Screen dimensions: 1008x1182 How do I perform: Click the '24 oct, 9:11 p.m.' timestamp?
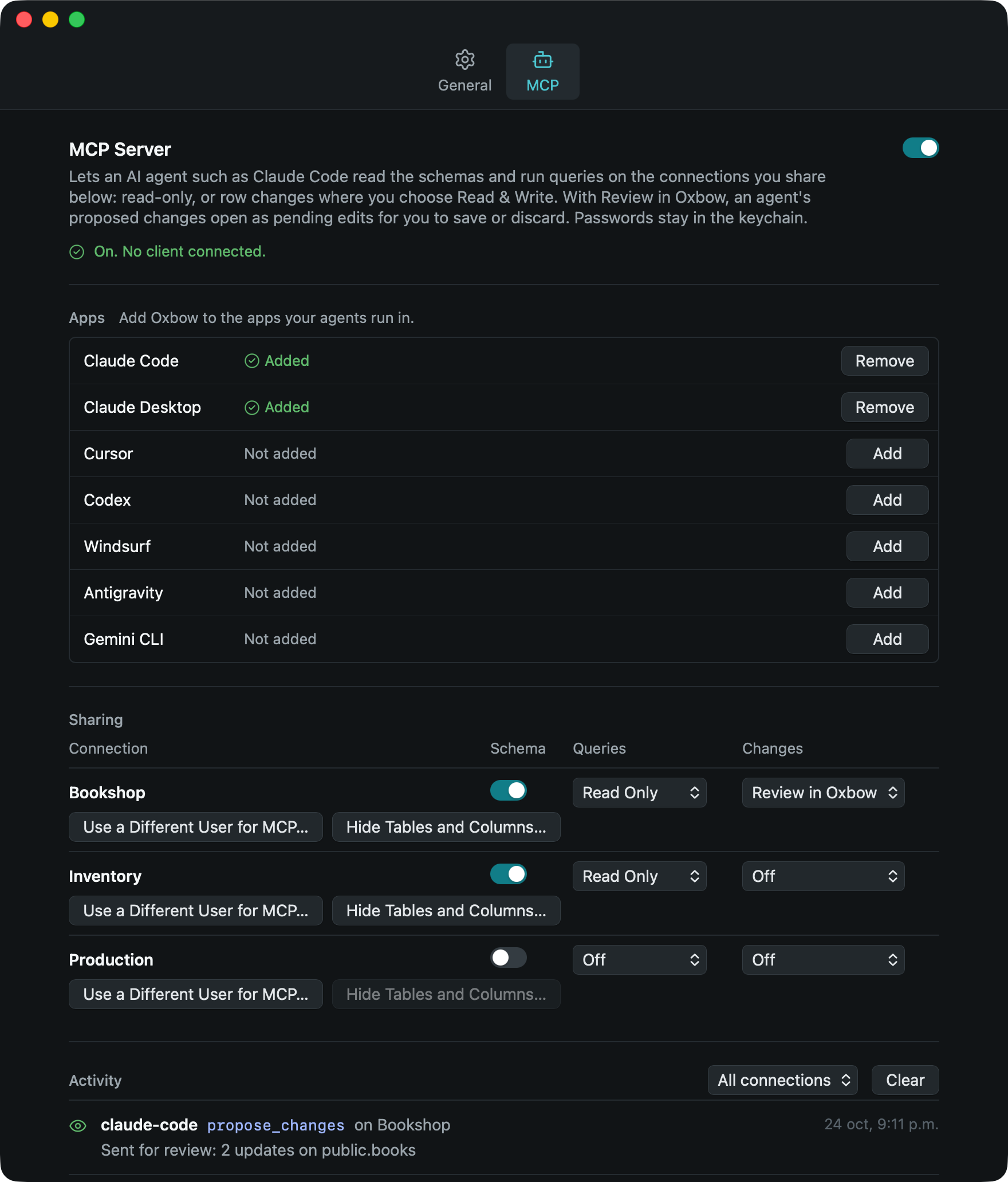click(881, 1124)
